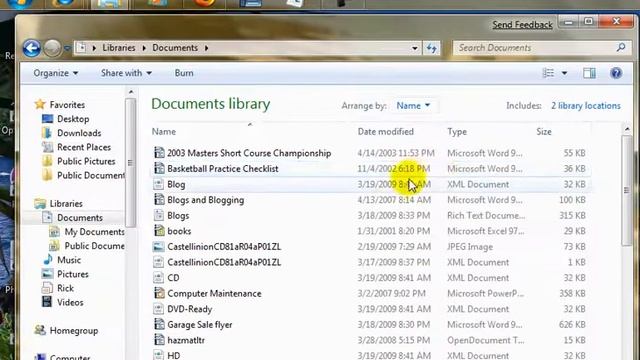
Task: Select the file 2003 Masters Short Course Championship
Action: (x=249, y=153)
